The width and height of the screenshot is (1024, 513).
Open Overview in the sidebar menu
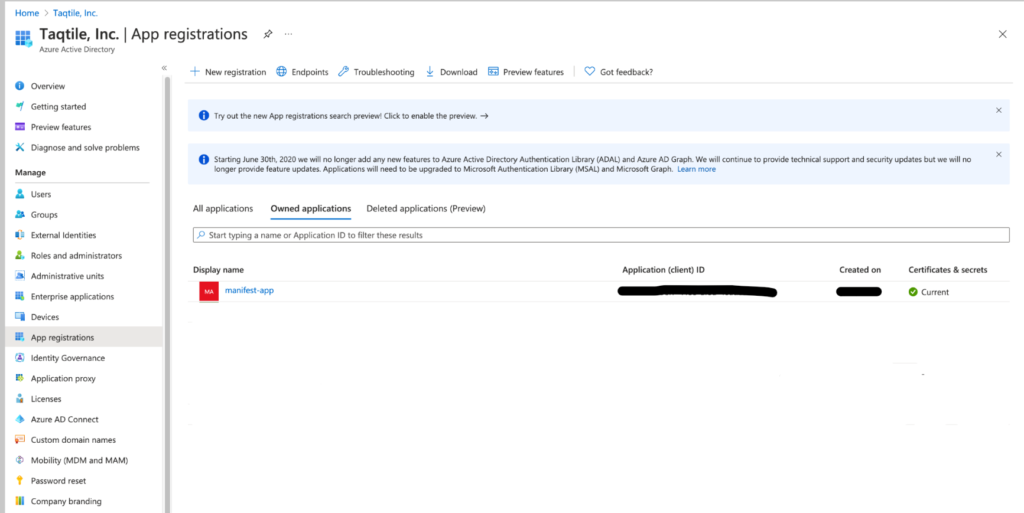click(x=48, y=86)
